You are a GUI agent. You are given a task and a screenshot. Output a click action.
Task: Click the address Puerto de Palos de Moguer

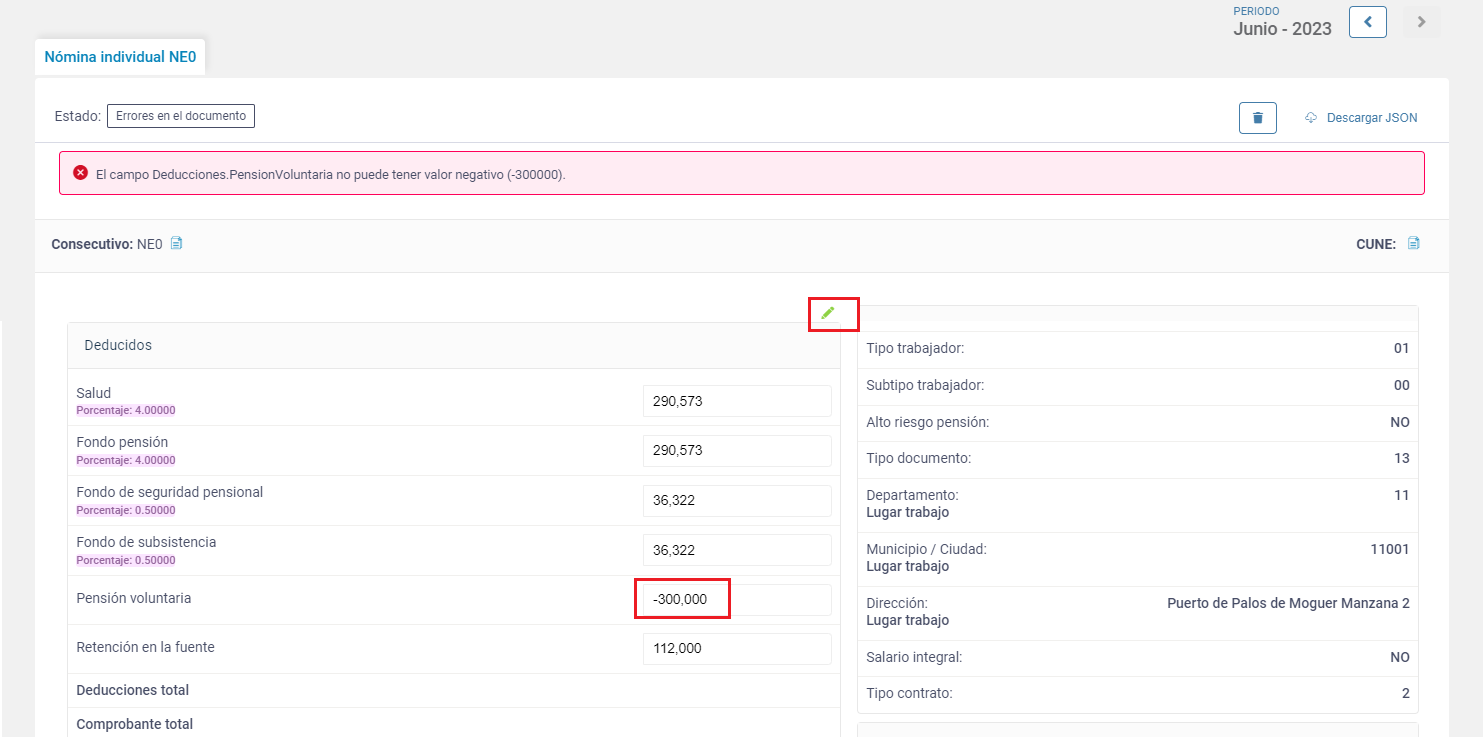click(x=1288, y=604)
